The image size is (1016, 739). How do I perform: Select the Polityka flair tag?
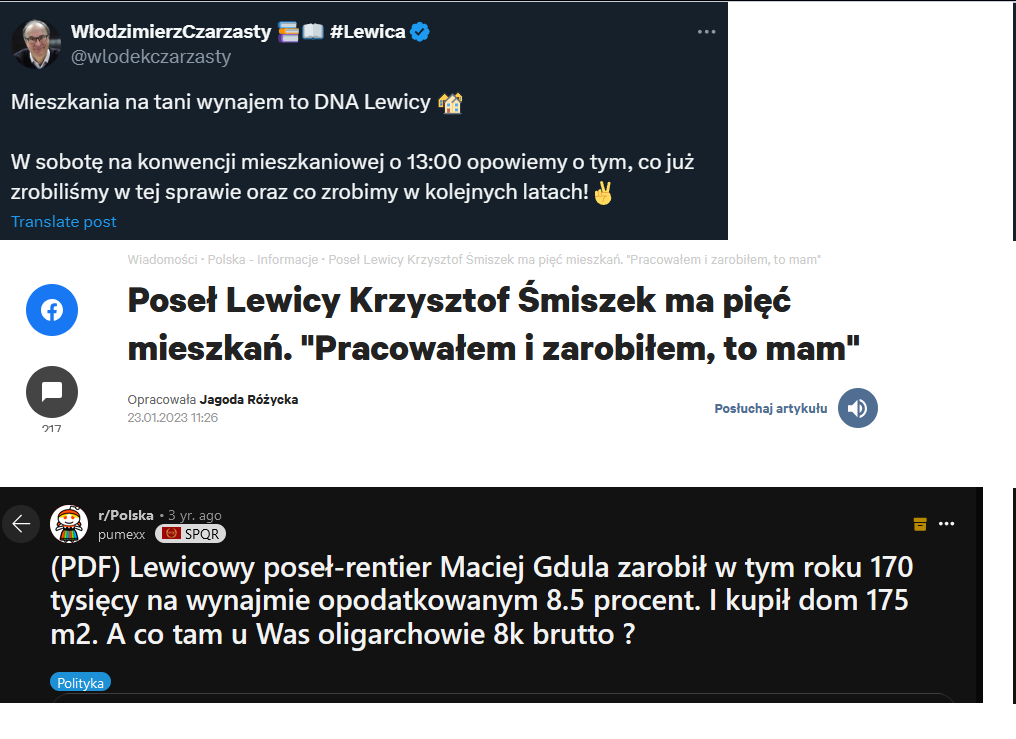(x=80, y=682)
